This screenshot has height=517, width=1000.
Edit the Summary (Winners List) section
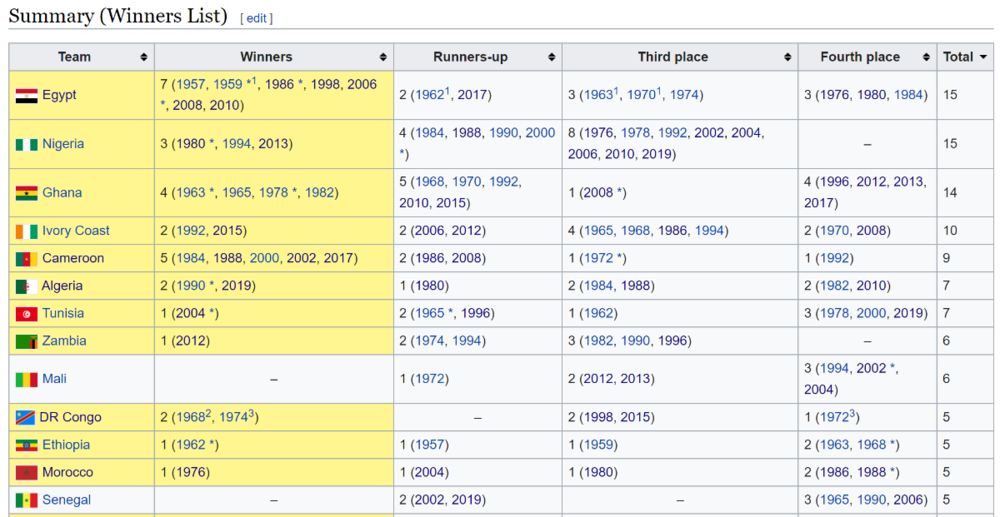(x=256, y=18)
